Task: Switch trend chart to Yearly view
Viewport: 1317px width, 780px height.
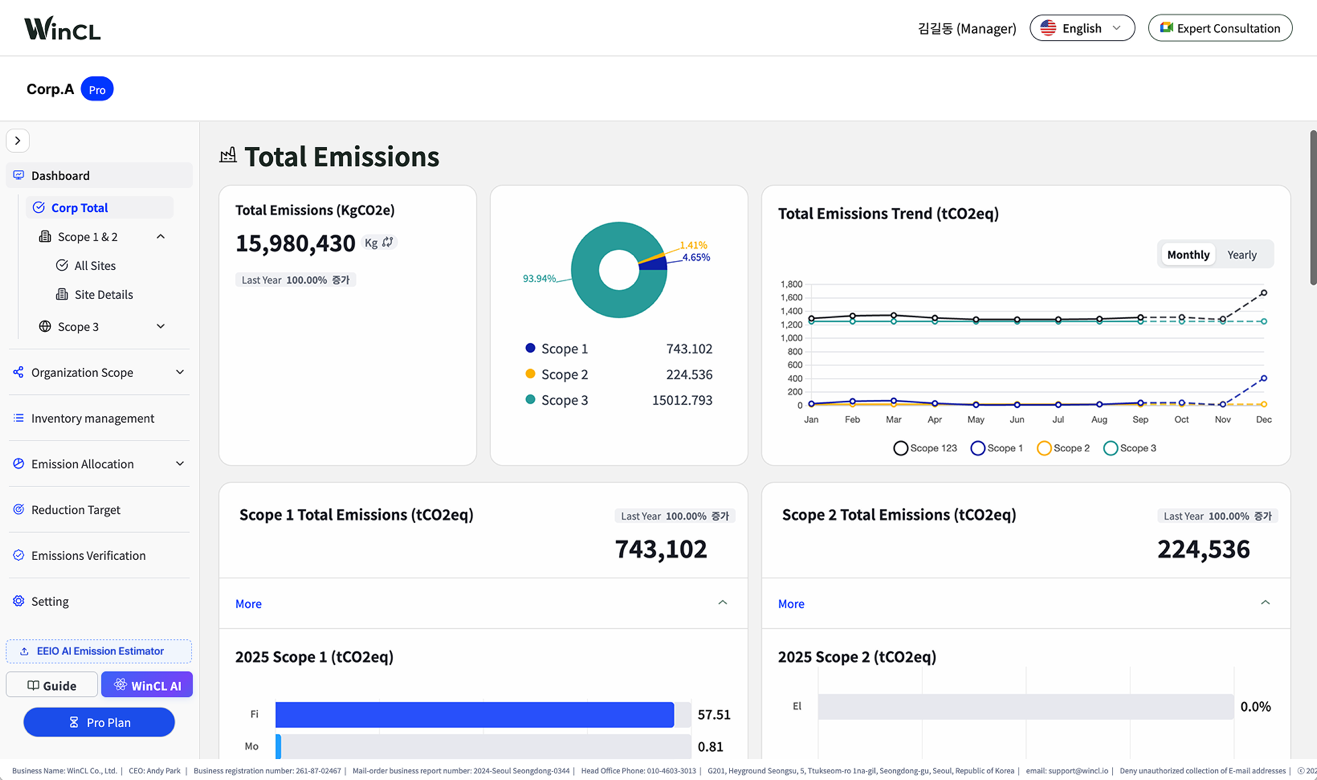Action: pyautogui.click(x=1241, y=255)
